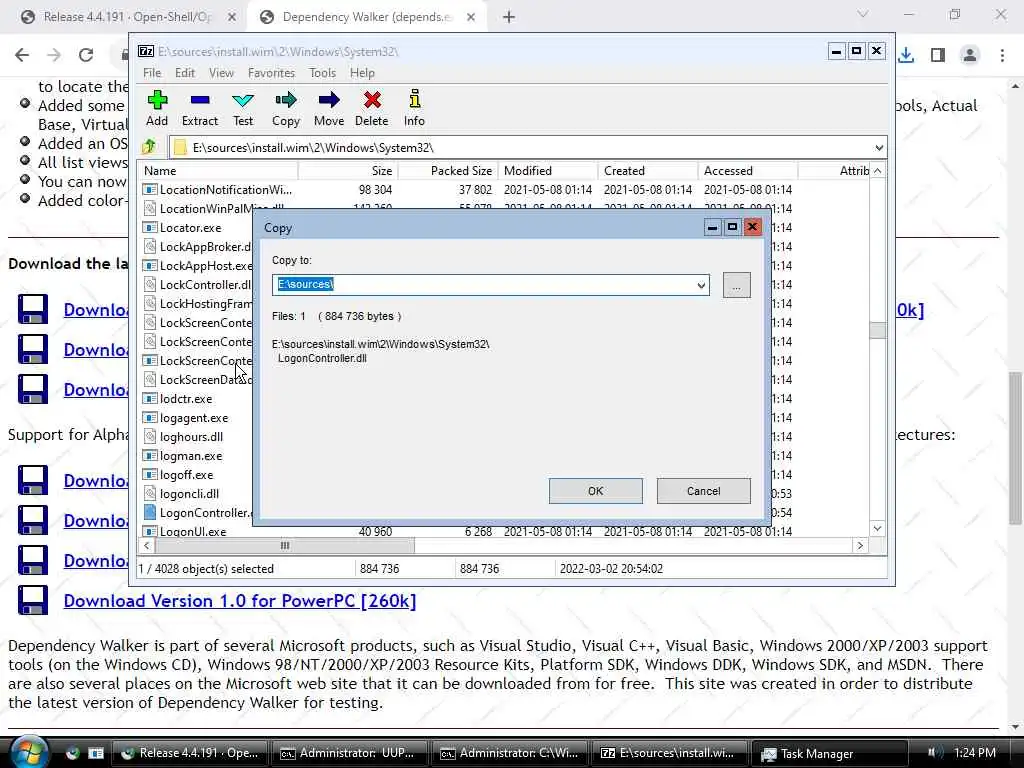Open Administrator: UUP taskbar button
The width and height of the screenshot is (1024, 768).
pos(349,753)
